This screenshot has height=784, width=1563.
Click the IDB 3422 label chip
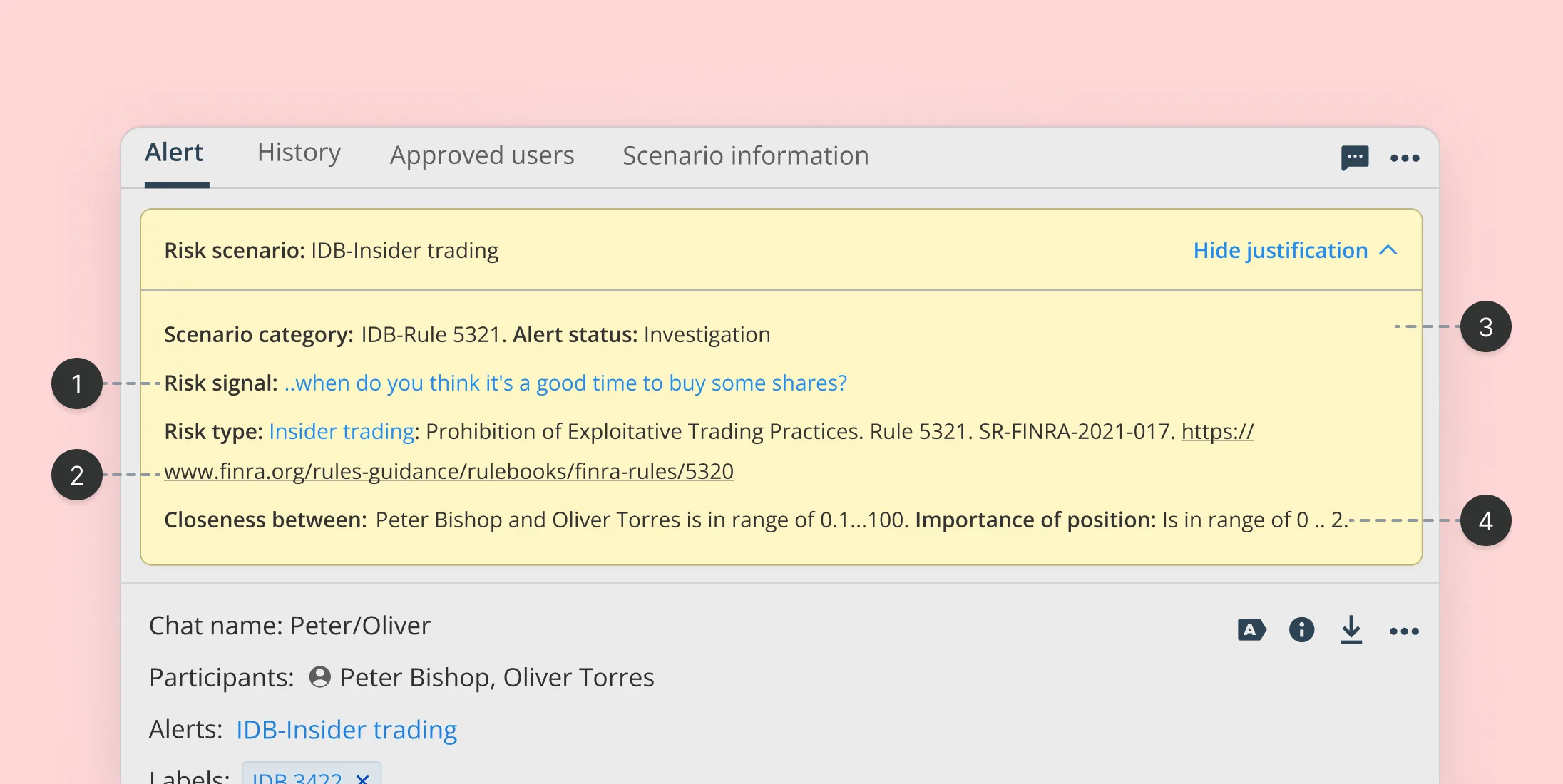297,778
